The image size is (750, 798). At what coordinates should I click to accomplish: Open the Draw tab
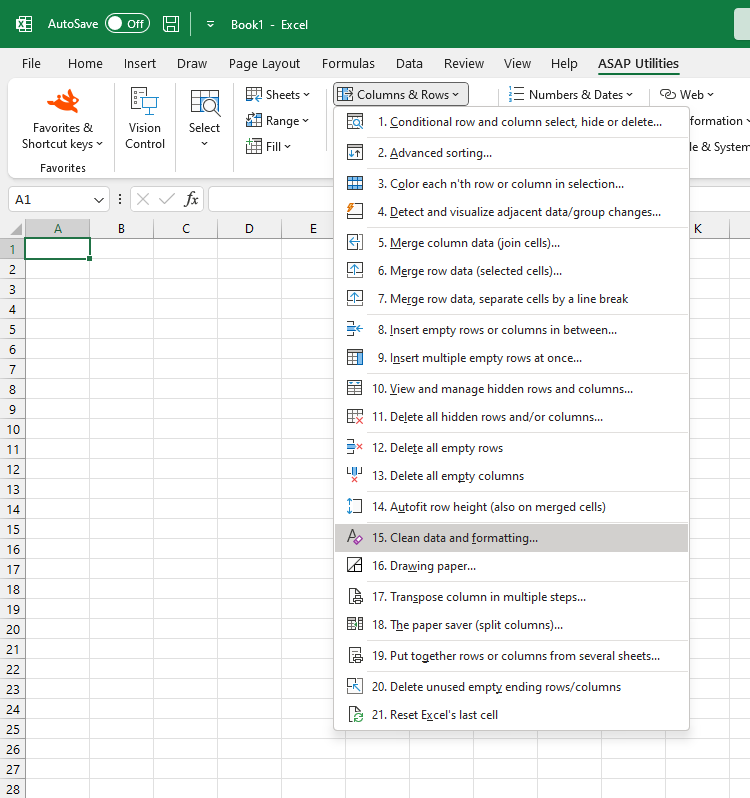[192, 64]
